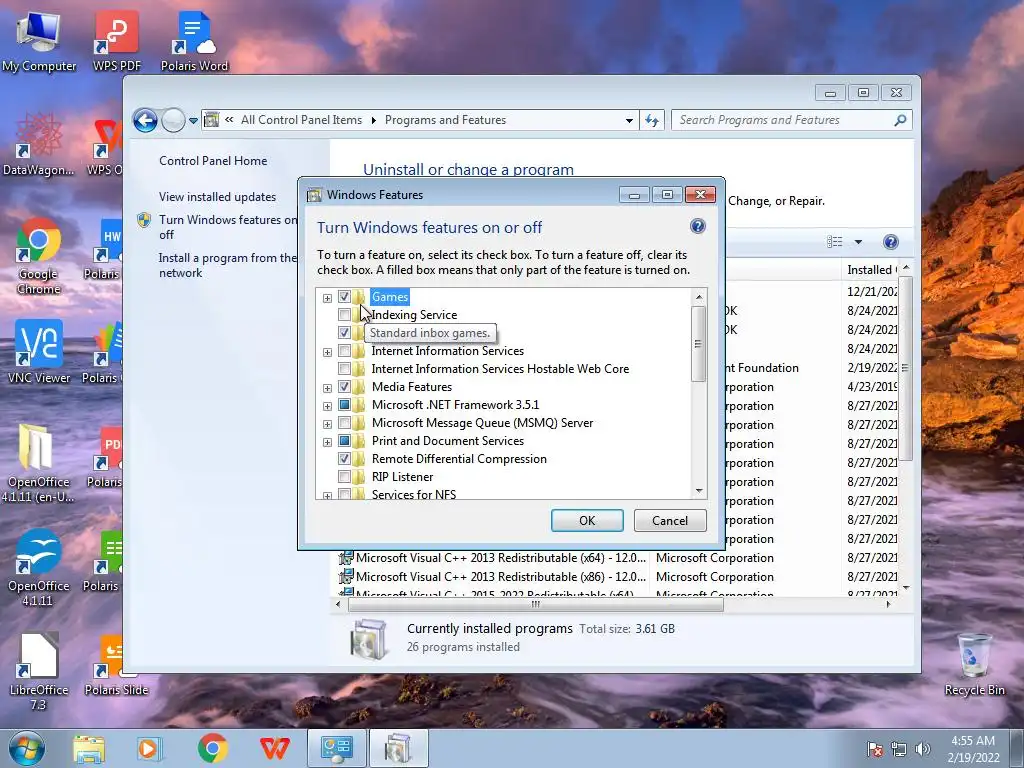Launch WPS PDF desktop shortcut

click(x=117, y=40)
